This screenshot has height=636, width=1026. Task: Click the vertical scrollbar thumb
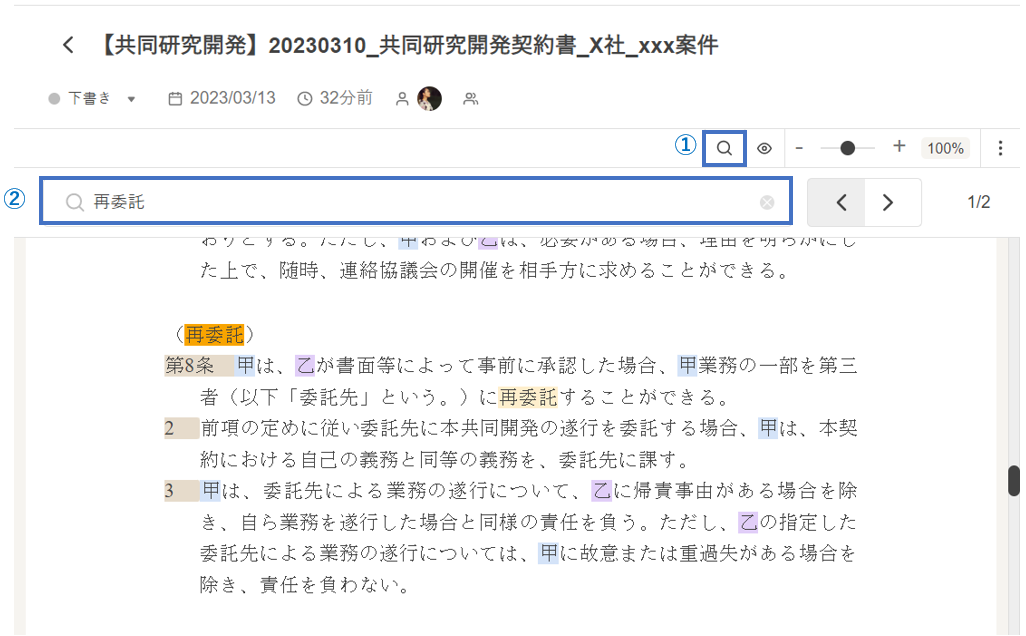(1014, 481)
